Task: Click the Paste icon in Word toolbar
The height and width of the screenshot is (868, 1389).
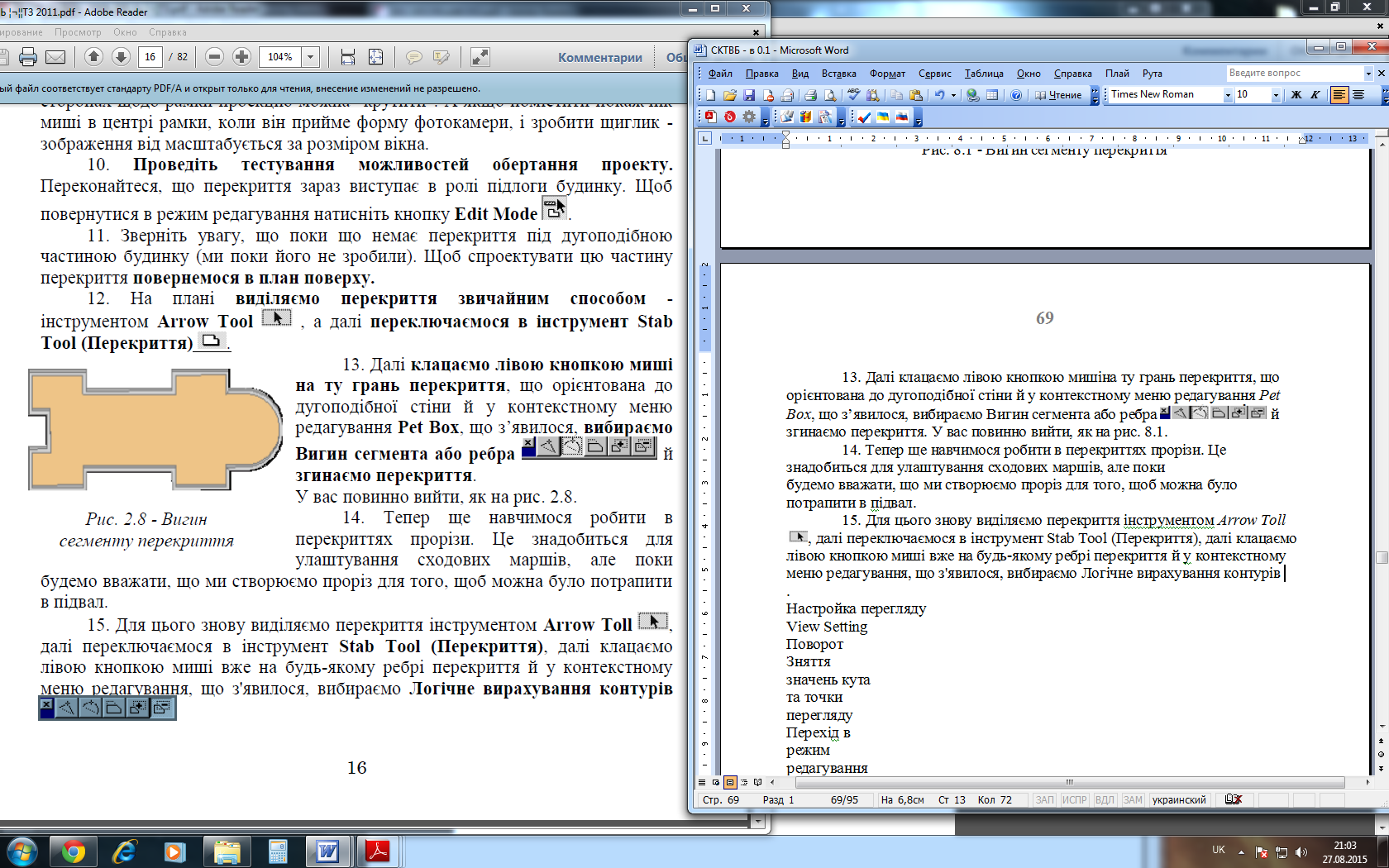Action: (916, 95)
